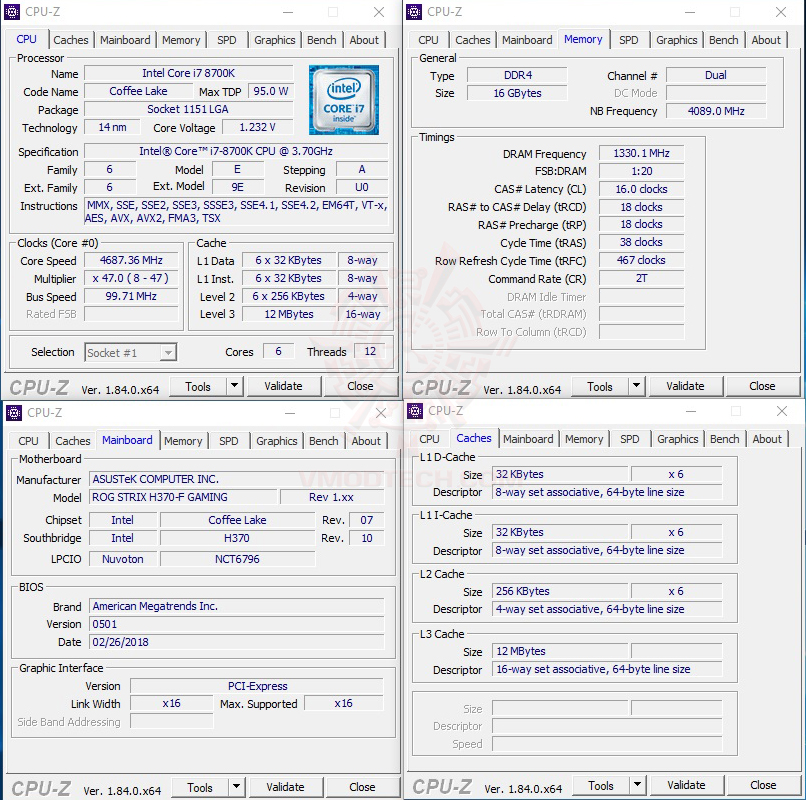Open the Graphics tab on the Memory window
The width and height of the screenshot is (806, 800).
(x=677, y=40)
